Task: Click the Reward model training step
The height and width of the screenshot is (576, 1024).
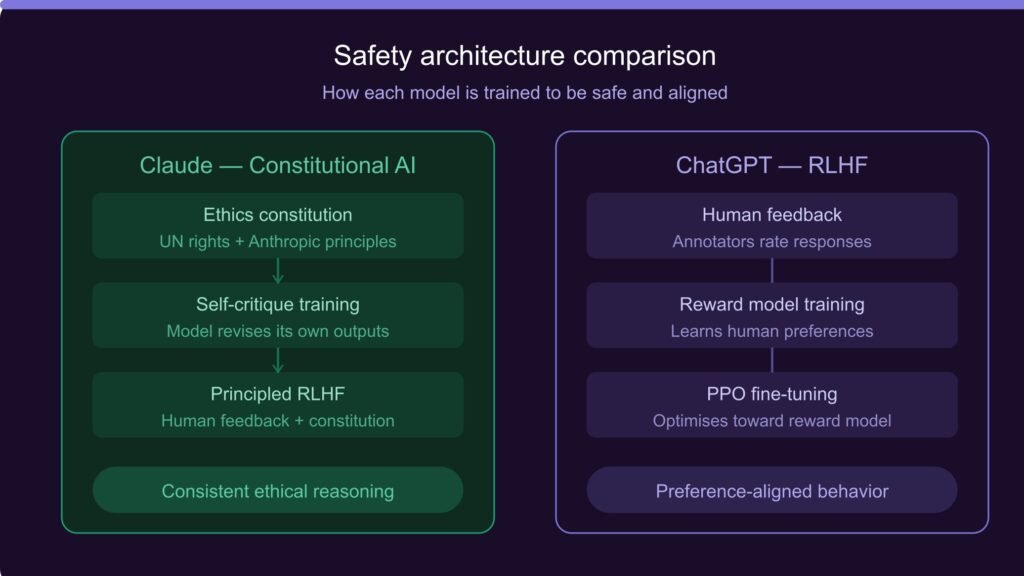Action: point(772,315)
